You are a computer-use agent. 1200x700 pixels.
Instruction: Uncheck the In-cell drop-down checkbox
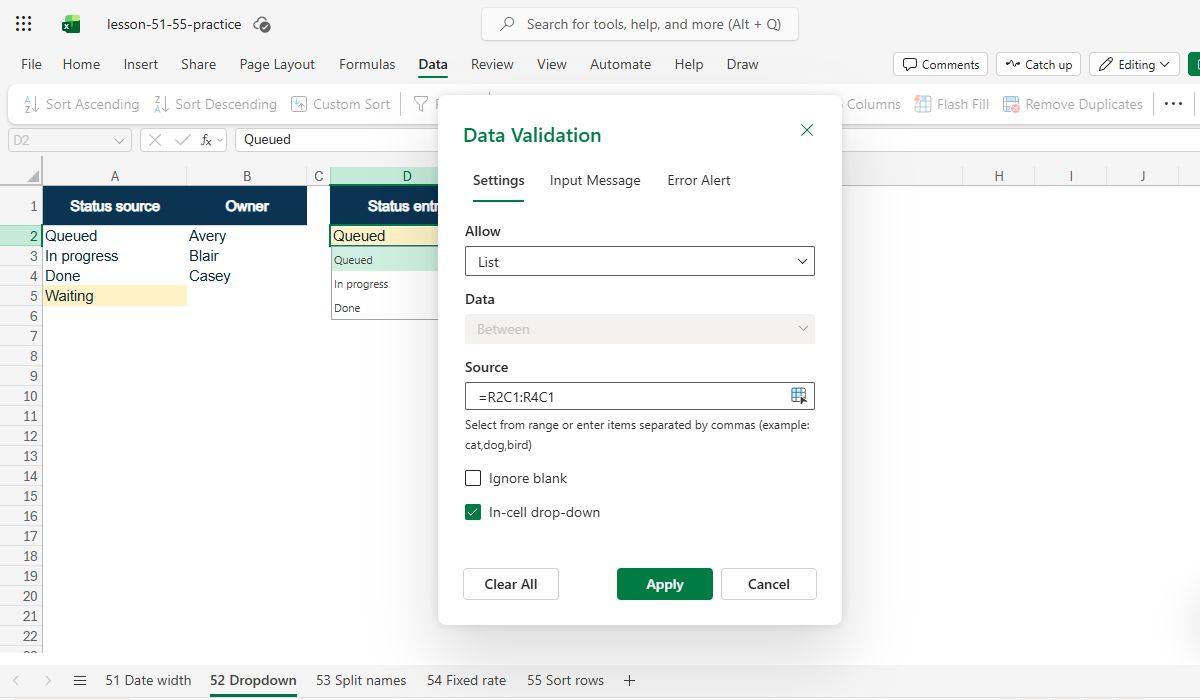tap(473, 512)
